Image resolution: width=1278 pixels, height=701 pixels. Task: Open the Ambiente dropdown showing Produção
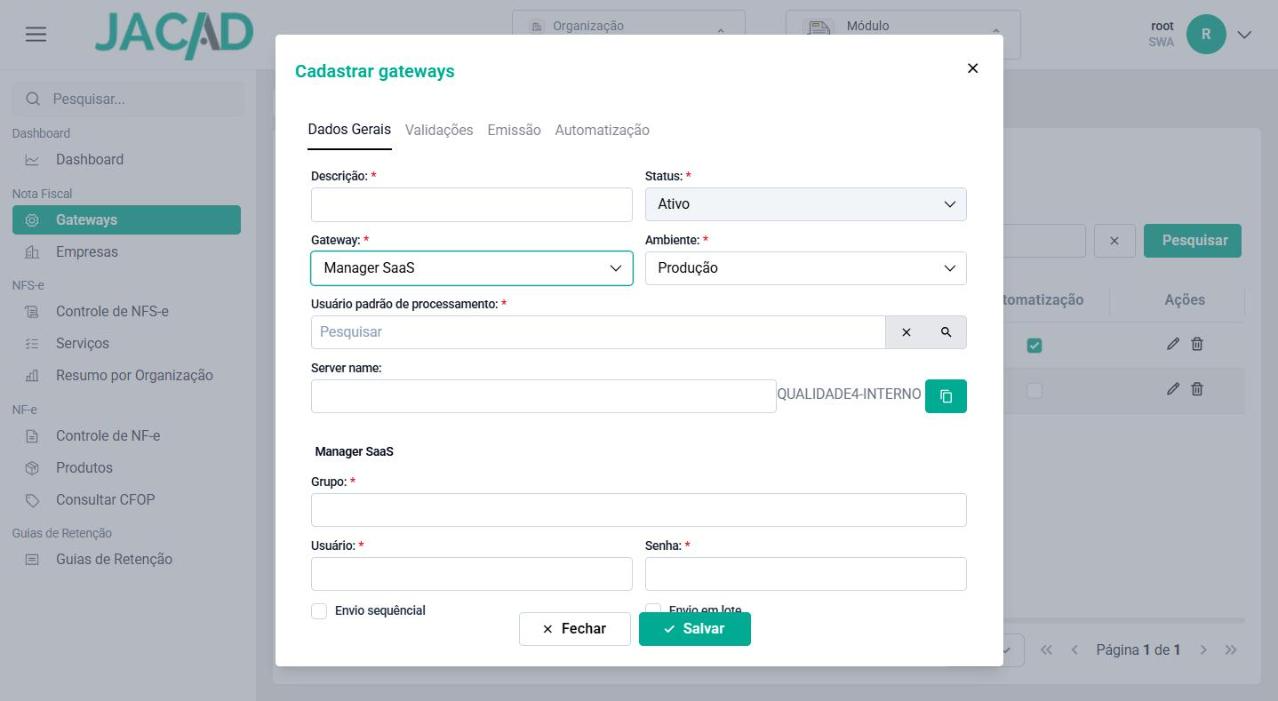click(x=806, y=268)
